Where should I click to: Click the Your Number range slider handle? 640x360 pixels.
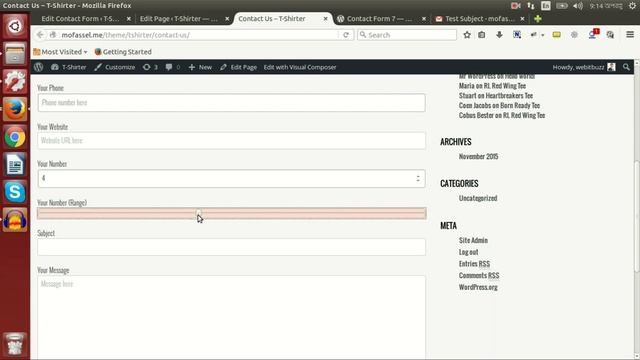pos(198,213)
